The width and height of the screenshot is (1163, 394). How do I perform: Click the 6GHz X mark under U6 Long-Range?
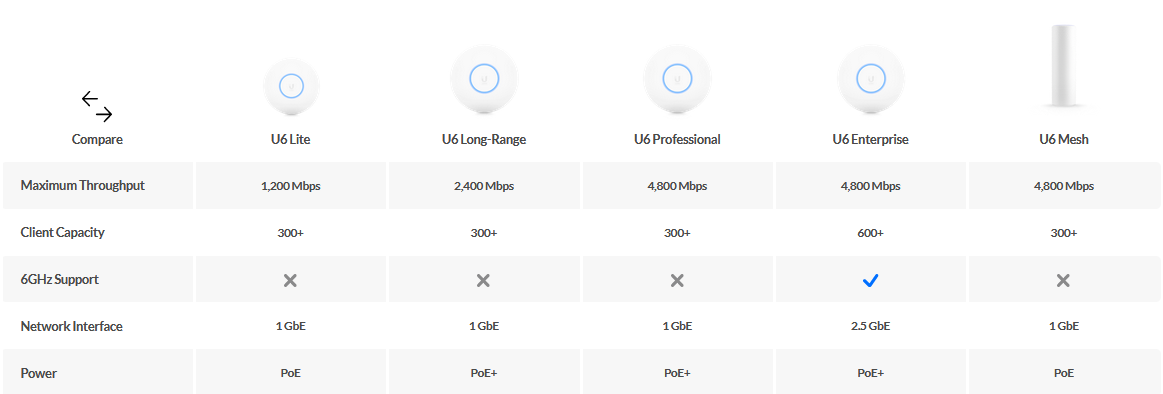tap(484, 280)
